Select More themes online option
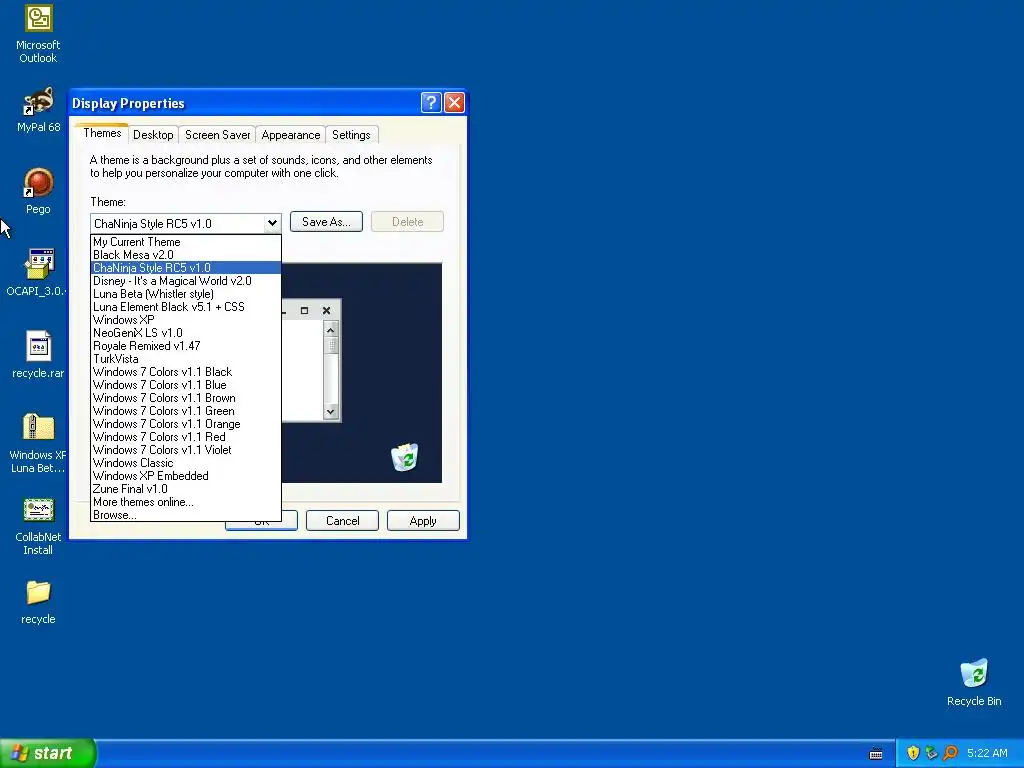Image resolution: width=1024 pixels, height=768 pixels. (x=185, y=502)
